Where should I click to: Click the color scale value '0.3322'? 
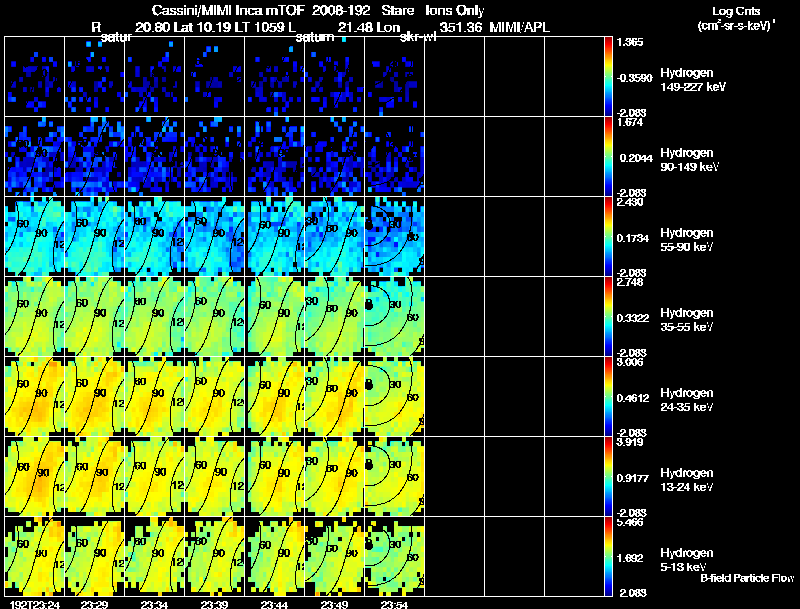(x=633, y=318)
